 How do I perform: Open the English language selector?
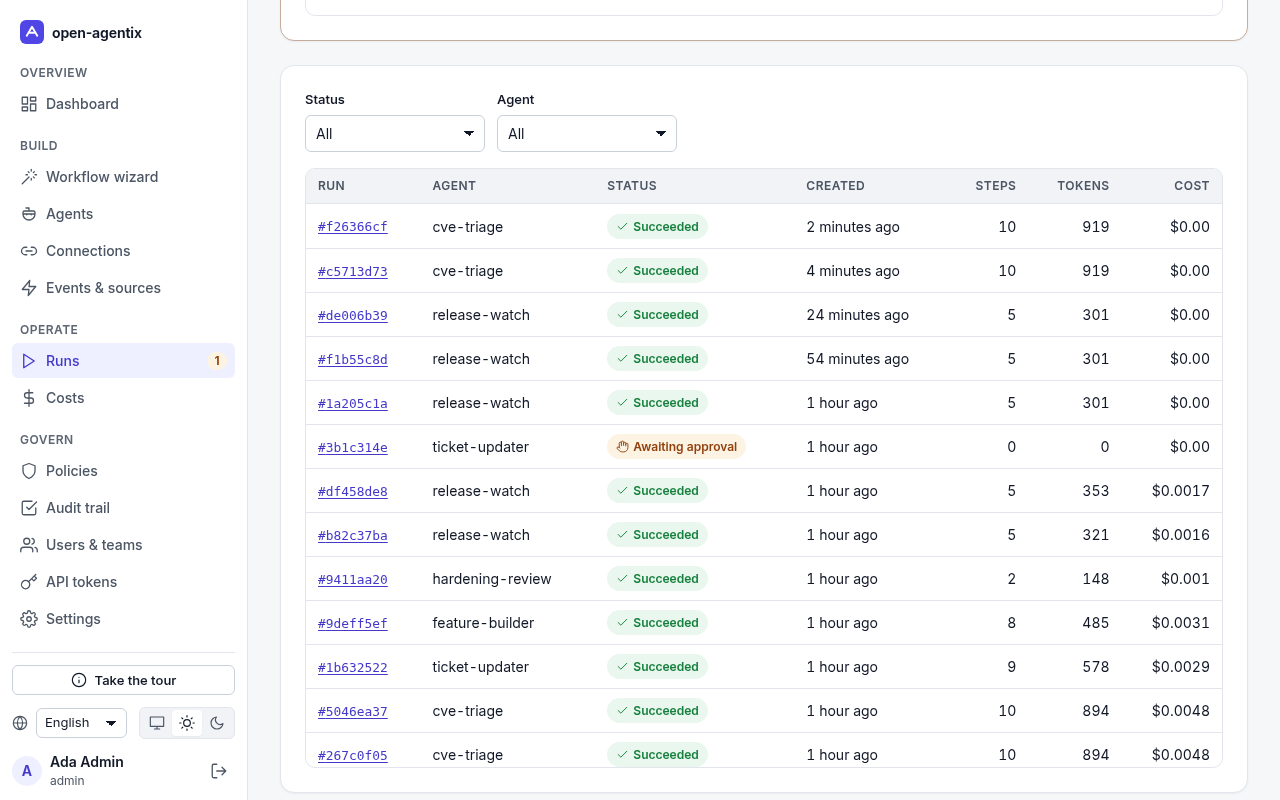click(81, 723)
